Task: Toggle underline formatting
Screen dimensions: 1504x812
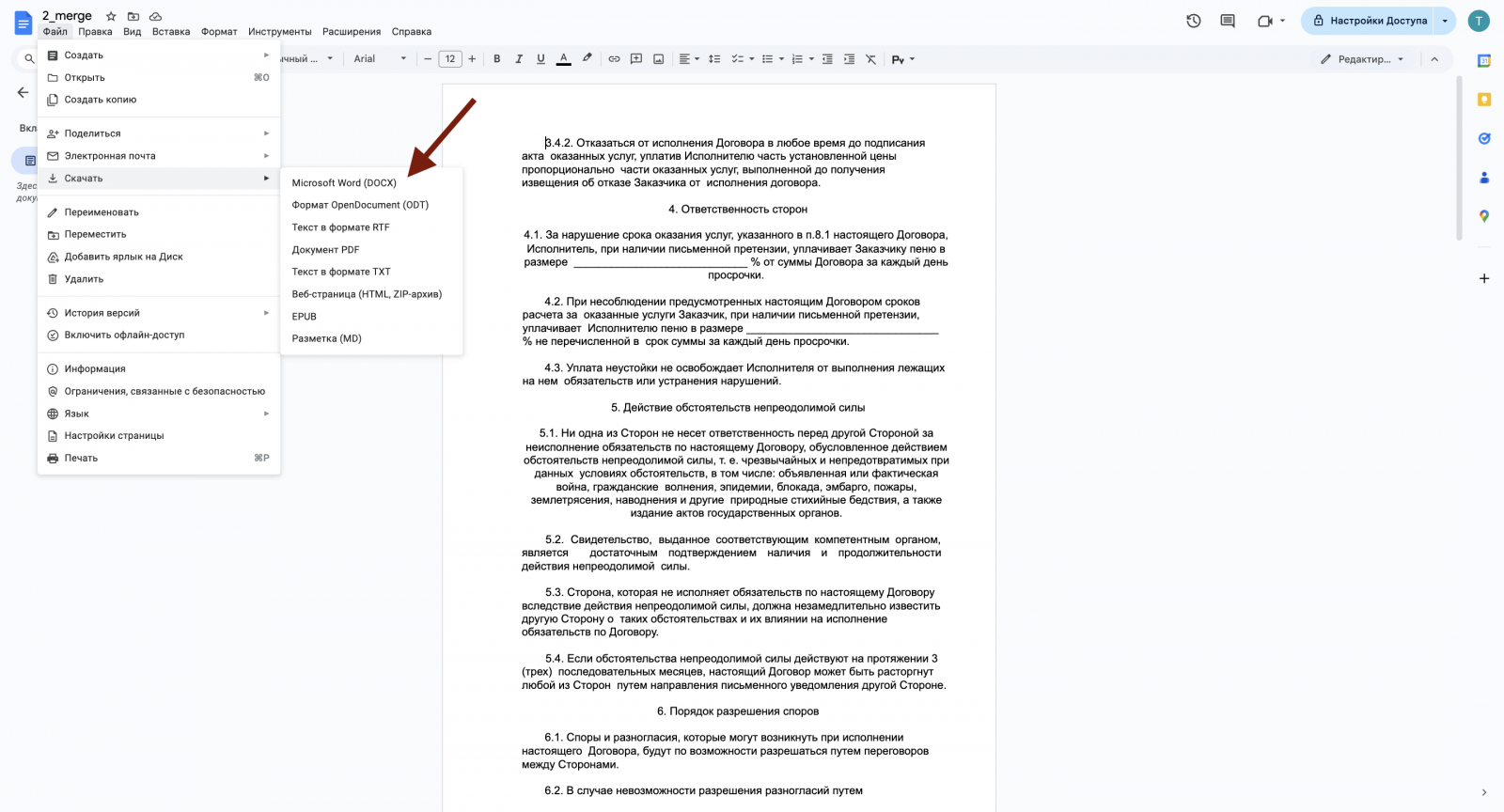Action: point(540,59)
